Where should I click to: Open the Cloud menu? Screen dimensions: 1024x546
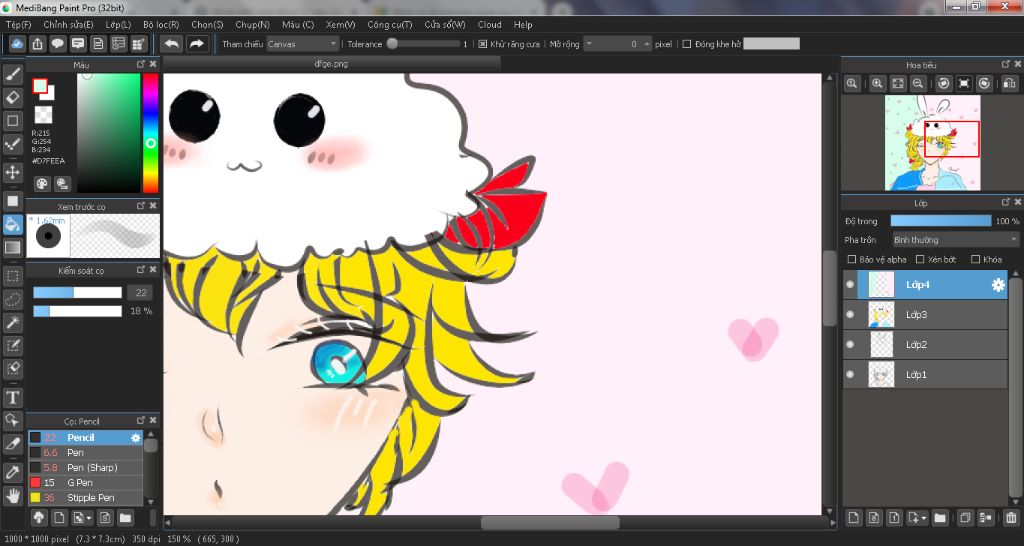pyautogui.click(x=490, y=25)
